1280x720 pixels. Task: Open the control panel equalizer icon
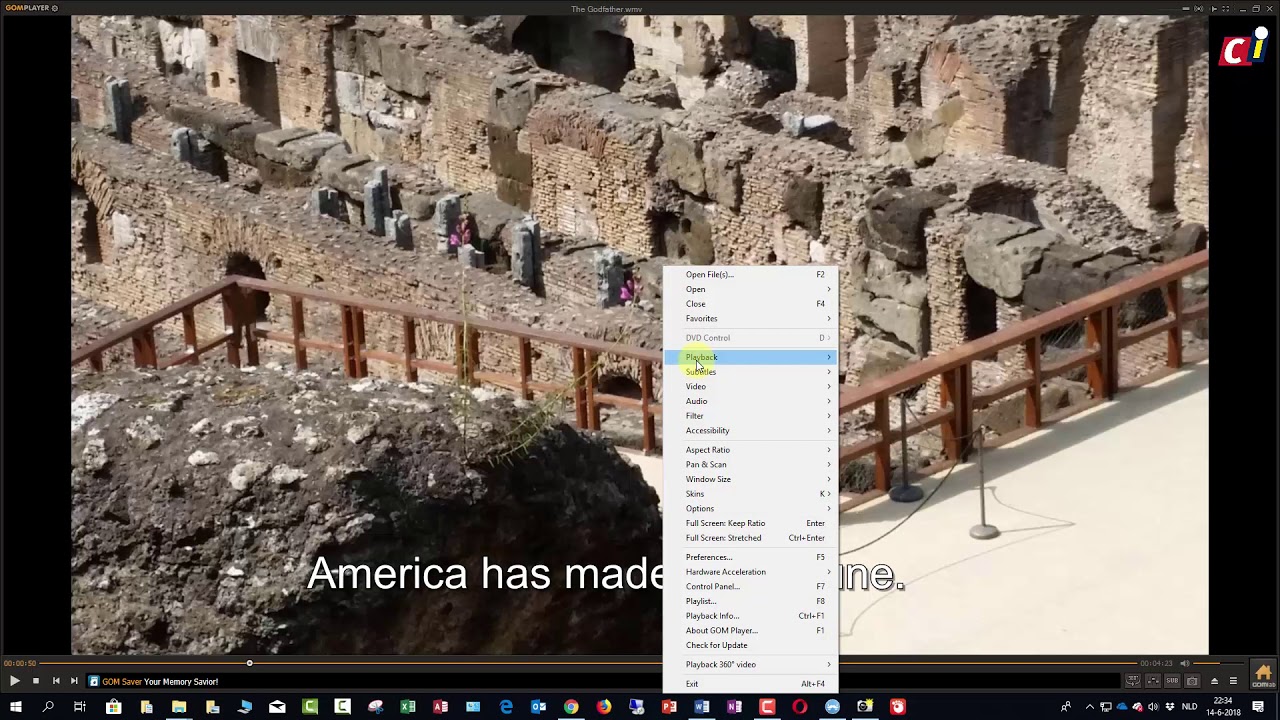tap(1153, 681)
